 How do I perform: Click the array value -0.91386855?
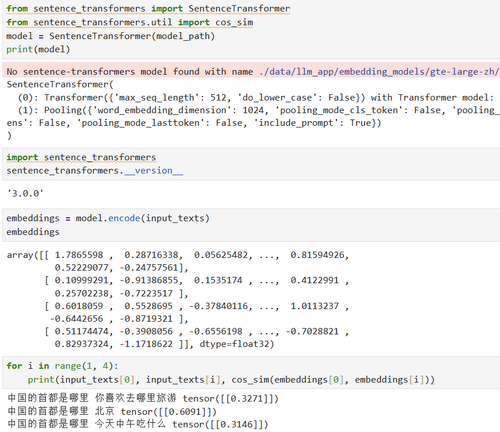tap(149, 280)
